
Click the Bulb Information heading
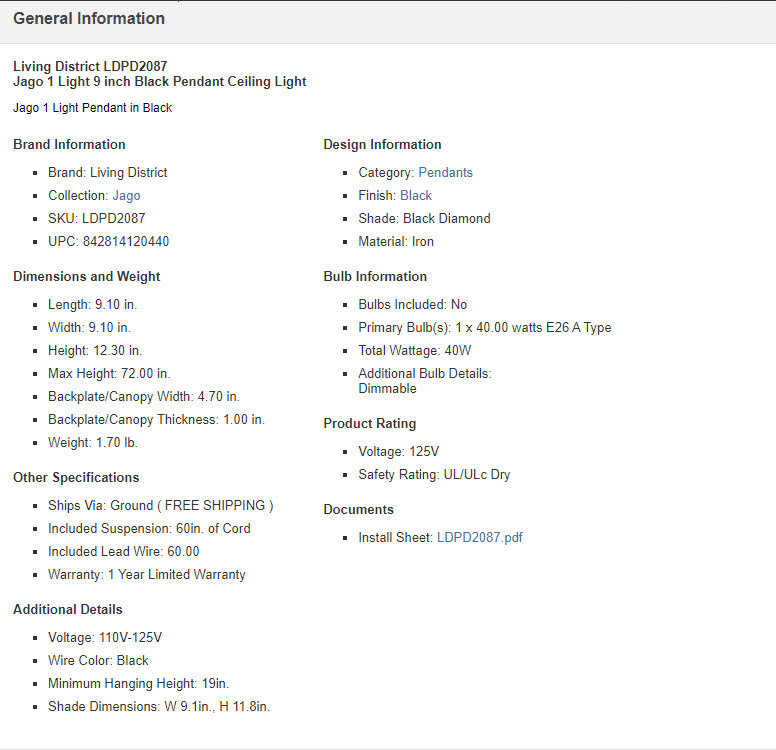375,277
